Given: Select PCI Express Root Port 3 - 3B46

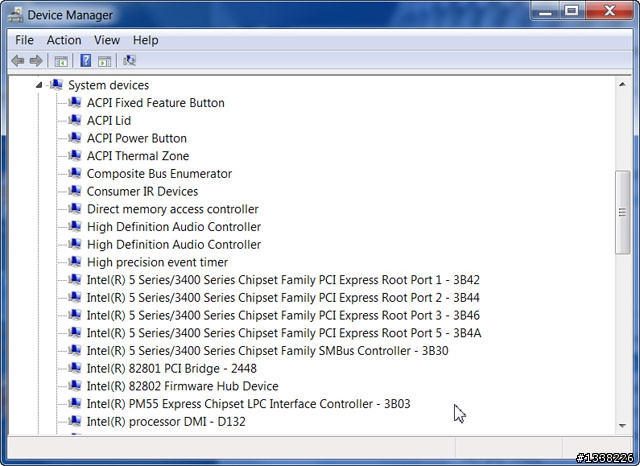Looking at the screenshot, I should click(283, 315).
